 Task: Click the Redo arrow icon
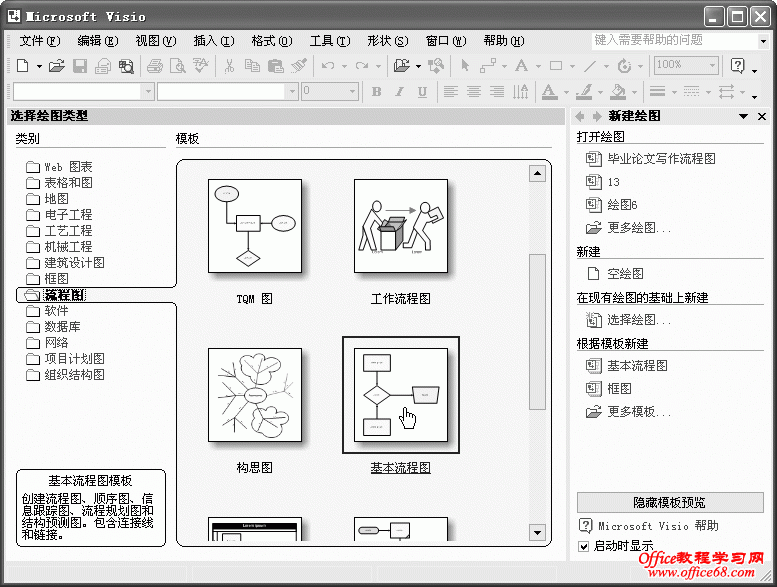coord(362,66)
